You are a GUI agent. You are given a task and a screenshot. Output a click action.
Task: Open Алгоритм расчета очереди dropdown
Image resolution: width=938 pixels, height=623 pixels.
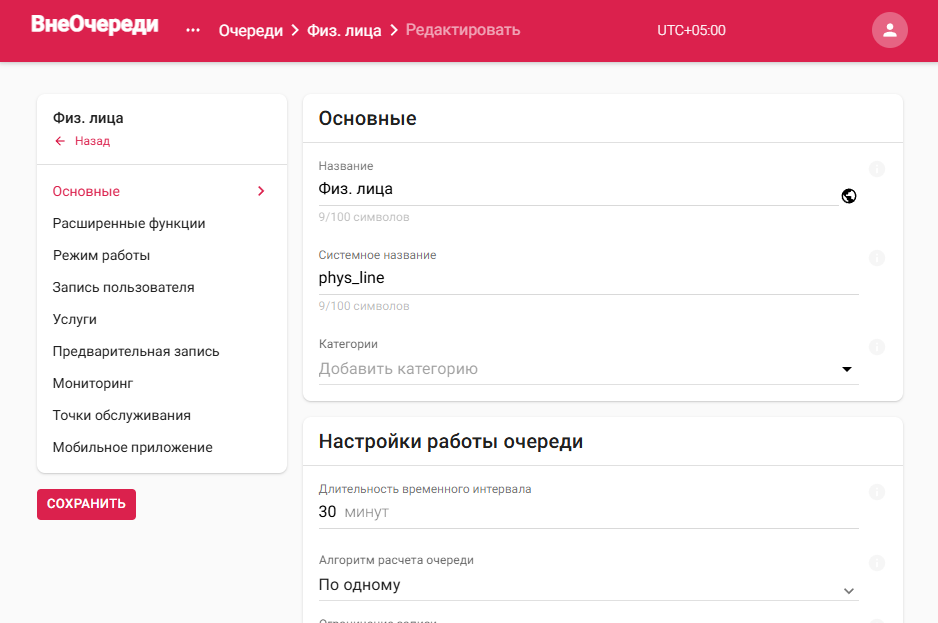pos(589,585)
